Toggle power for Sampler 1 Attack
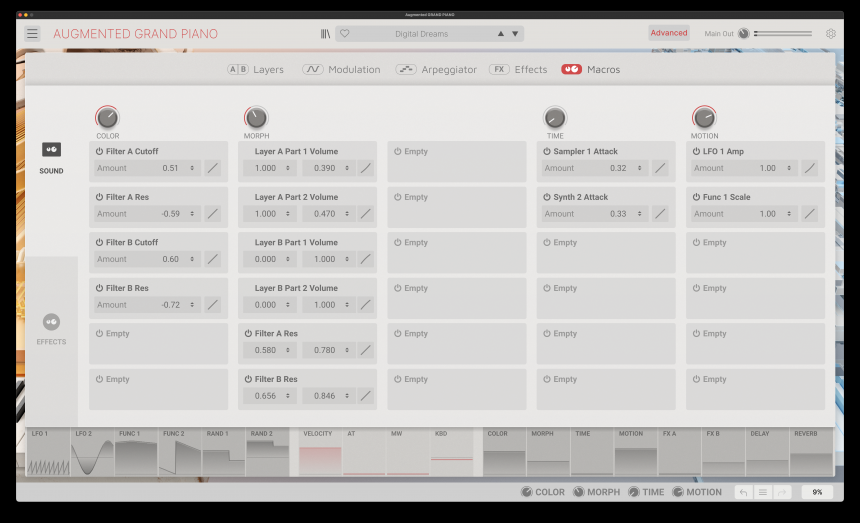The width and height of the screenshot is (860, 523). 547,151
